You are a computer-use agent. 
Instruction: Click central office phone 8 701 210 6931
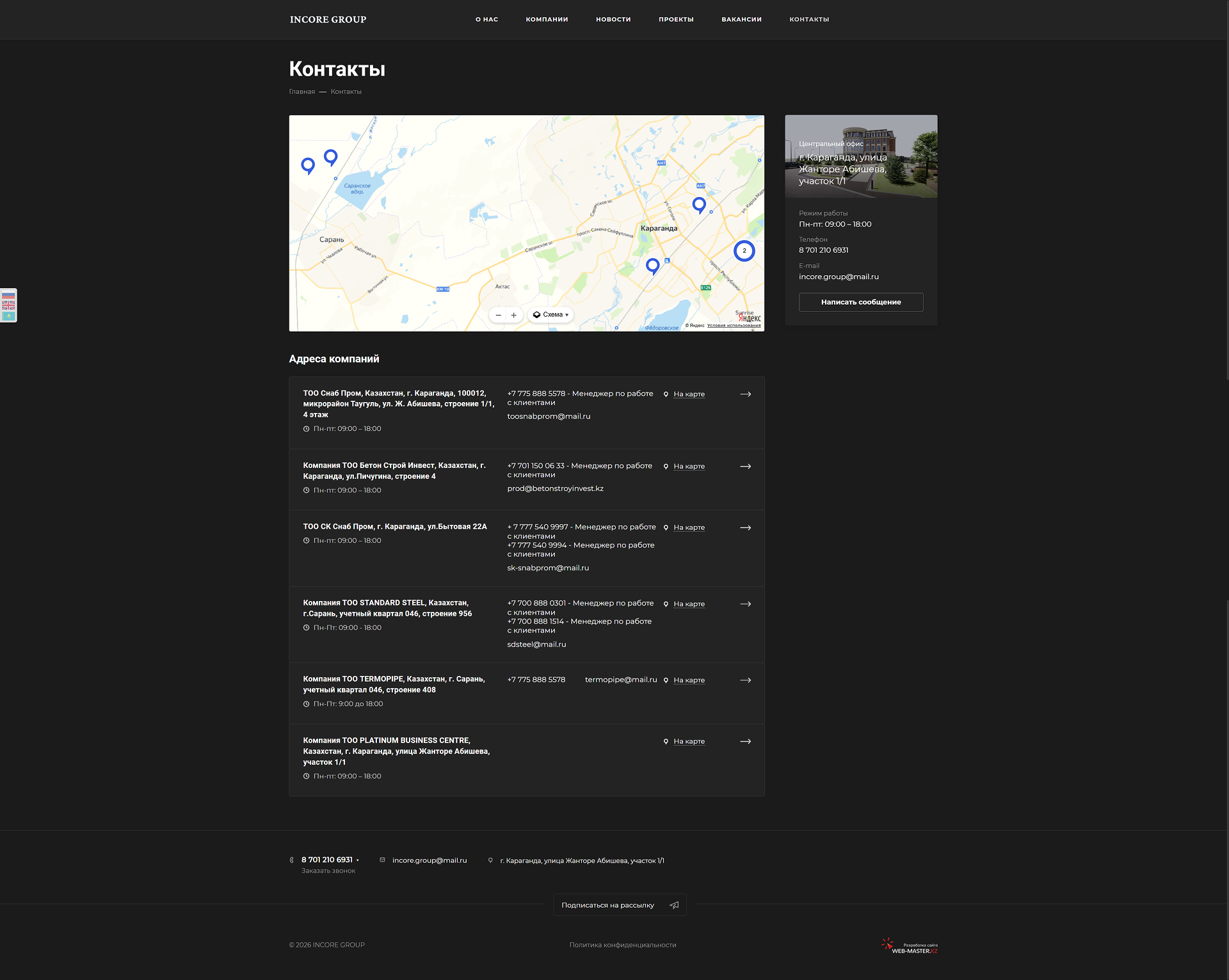pos(823,250)
